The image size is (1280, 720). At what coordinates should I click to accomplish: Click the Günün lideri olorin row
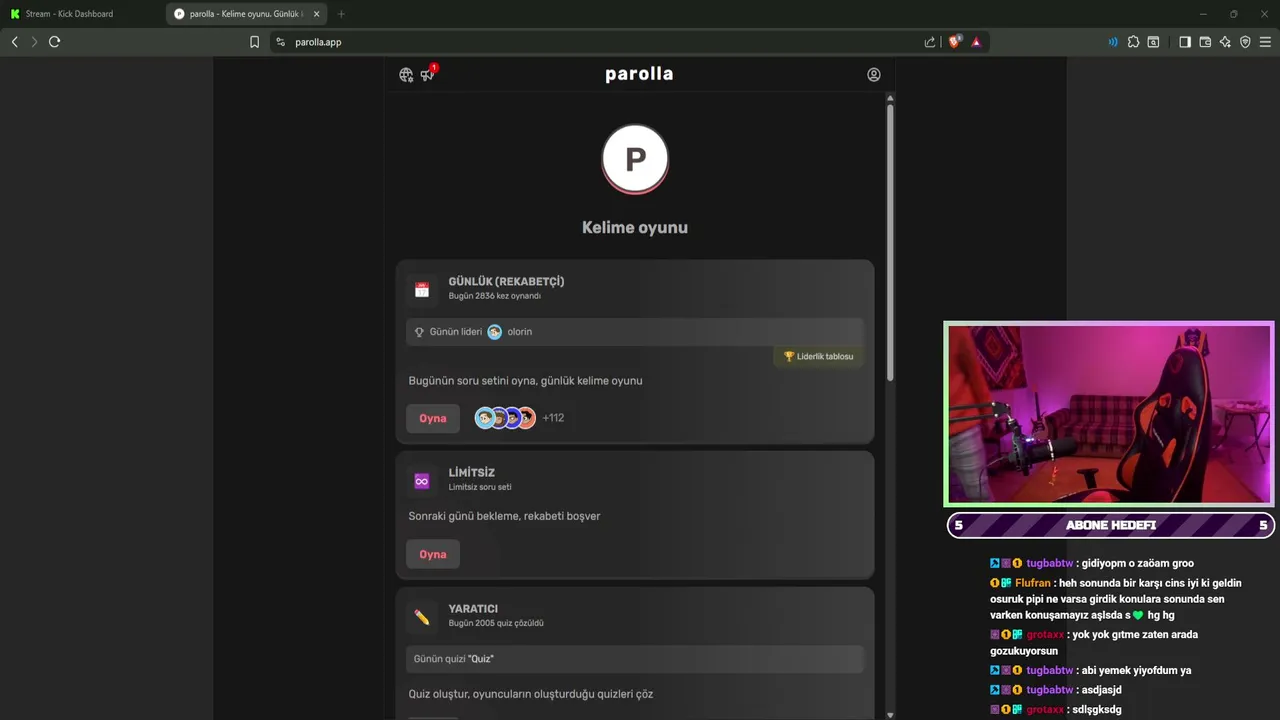click(635, 332)
